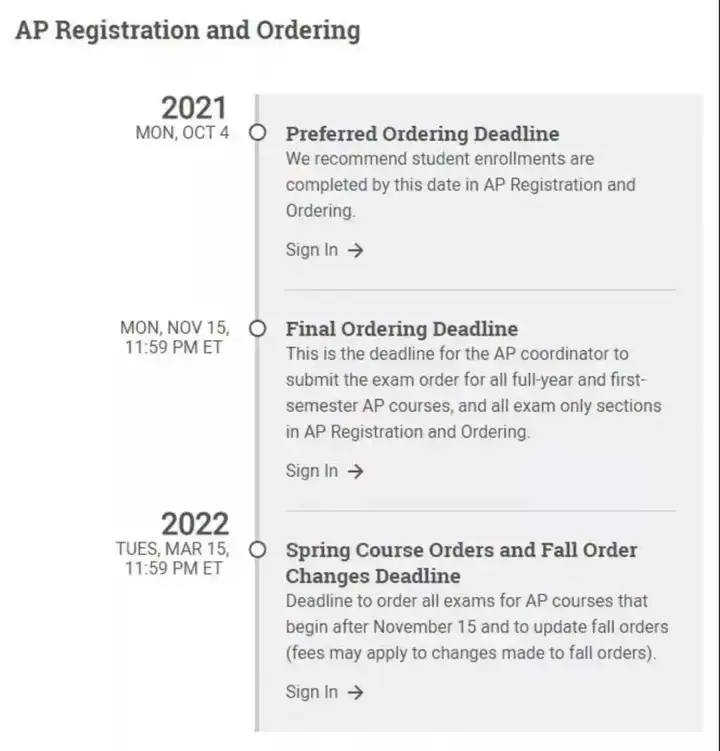
Task: Click the AP Registration and Ordering page title
Action: pyautogui.click(x=188, y=31)
